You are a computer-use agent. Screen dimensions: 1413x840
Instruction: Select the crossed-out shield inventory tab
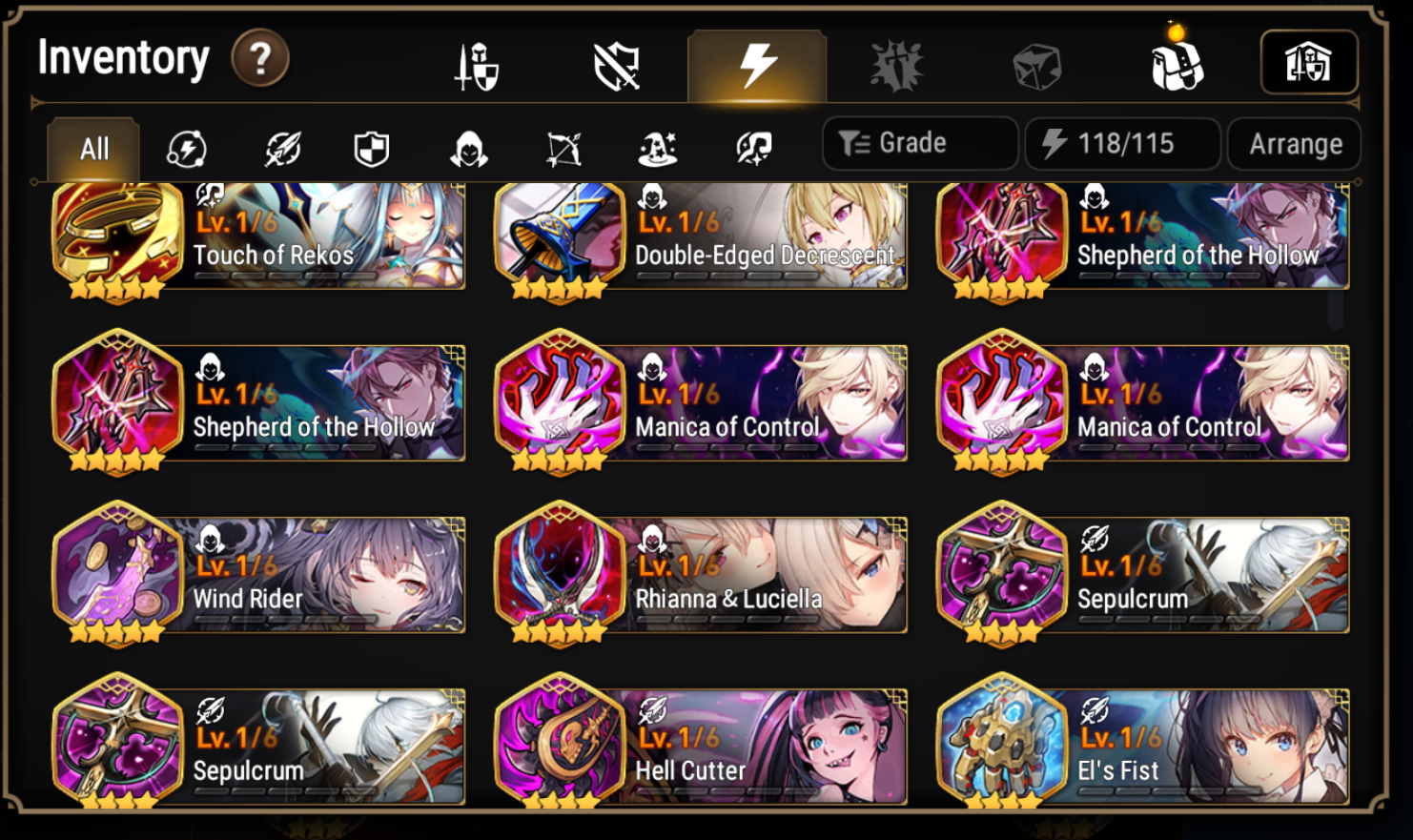[x=617, y=67]
